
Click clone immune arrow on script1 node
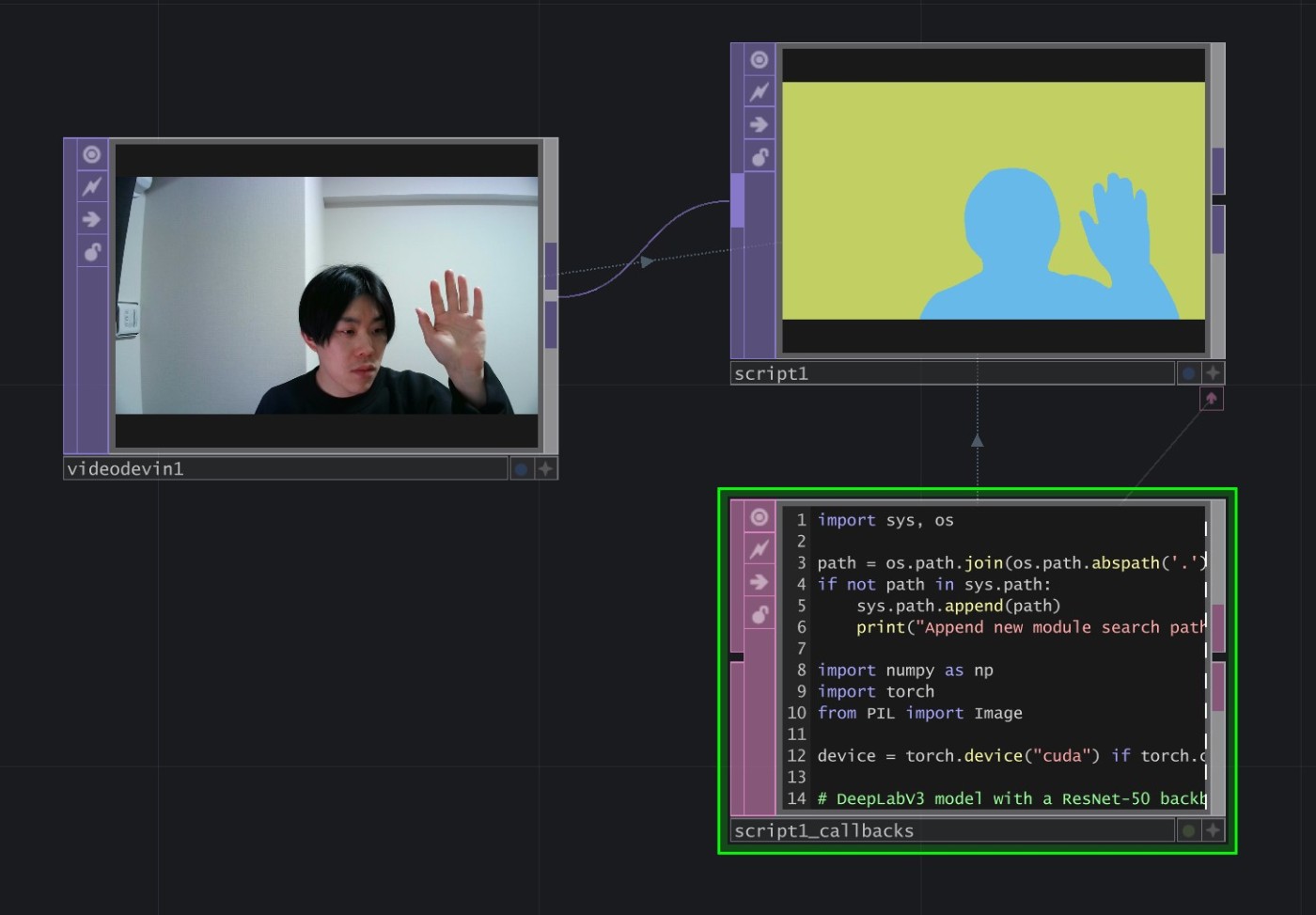click(760, 124)
